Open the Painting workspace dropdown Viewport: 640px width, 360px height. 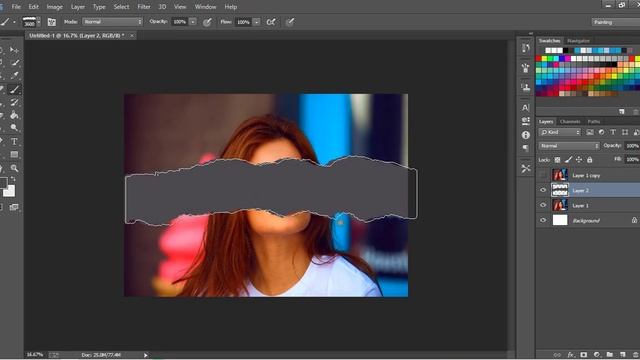pos(616,22)
